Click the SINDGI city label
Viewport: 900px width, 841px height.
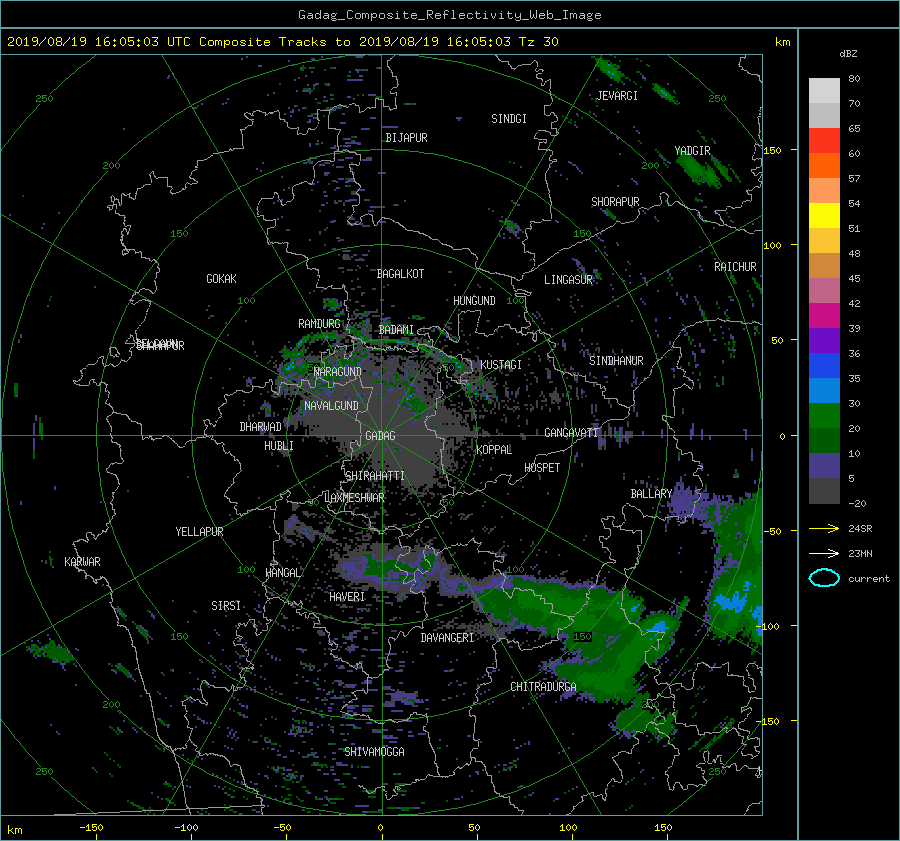(x=509, y=119)
